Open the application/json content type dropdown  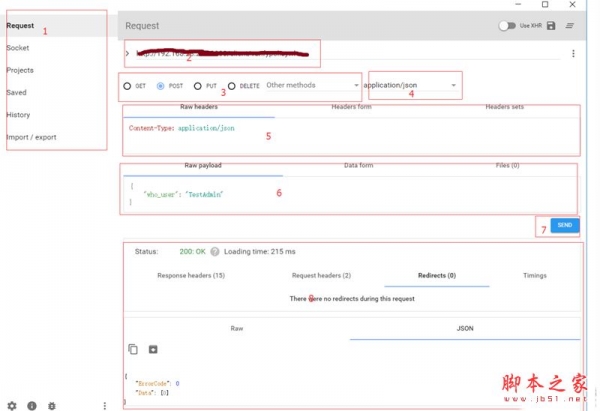coord(412,86)
